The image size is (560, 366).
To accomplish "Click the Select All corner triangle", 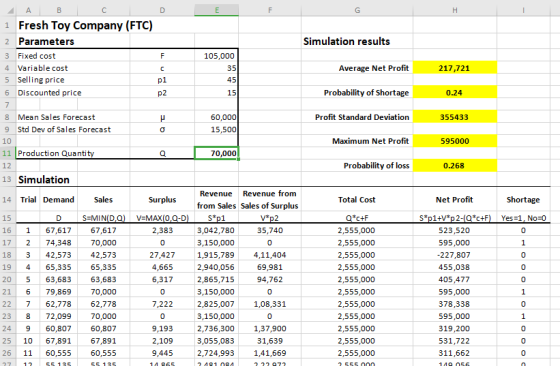I will click(11, 10).
